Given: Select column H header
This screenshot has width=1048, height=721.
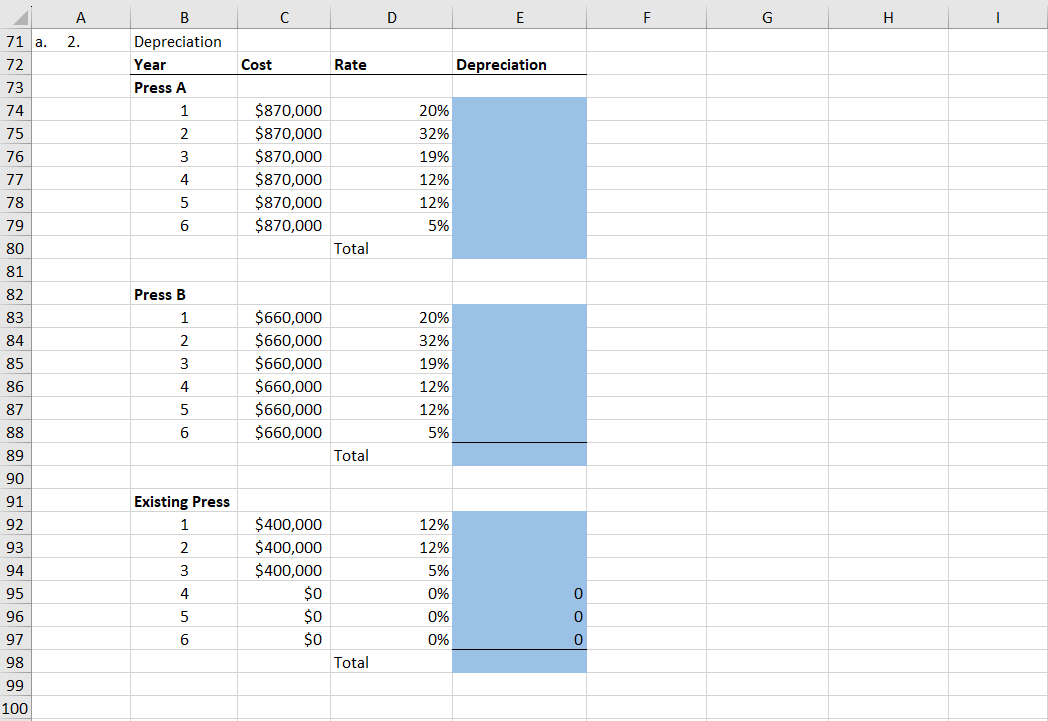Looking at the screenshot, I should 888,17.
